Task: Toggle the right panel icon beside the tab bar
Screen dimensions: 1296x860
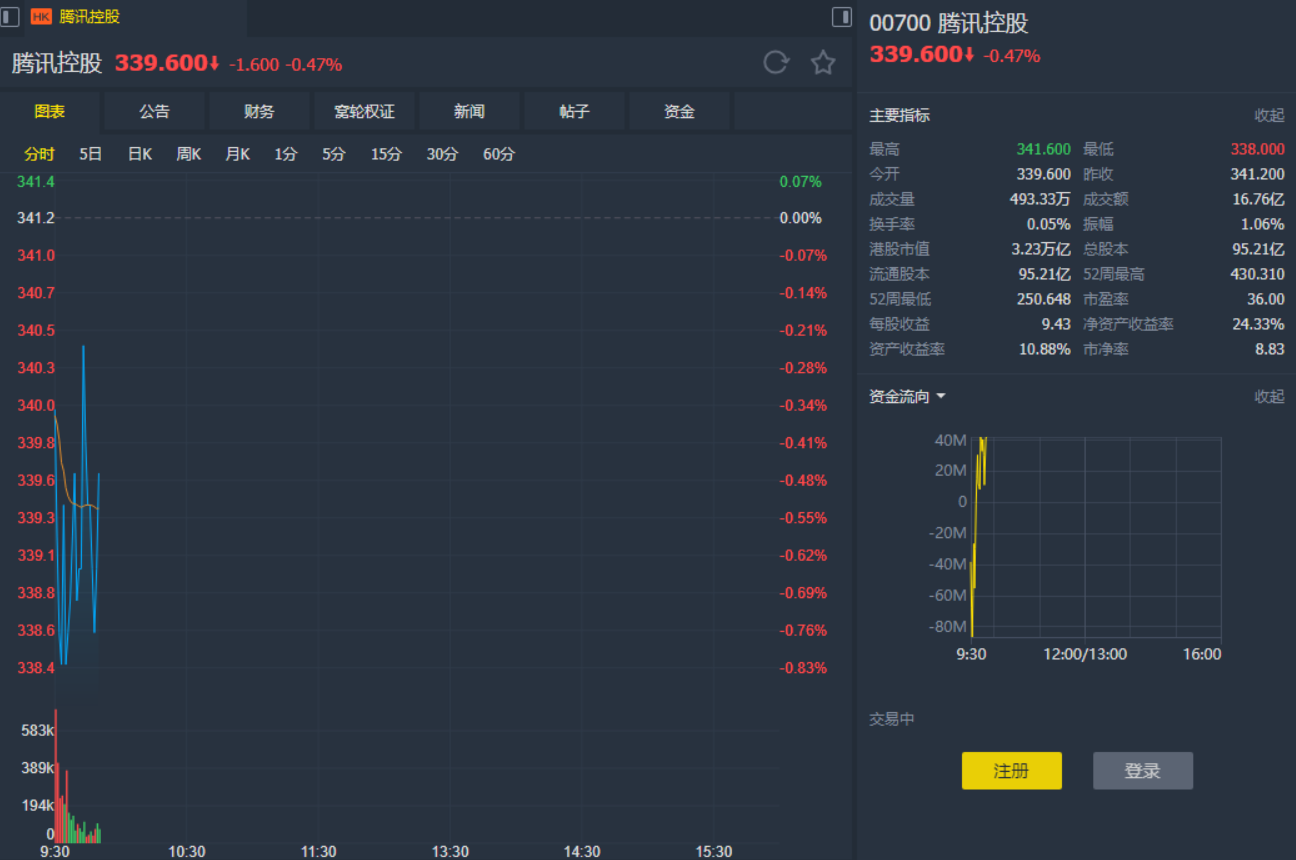Action: click(x=842, y=17)
